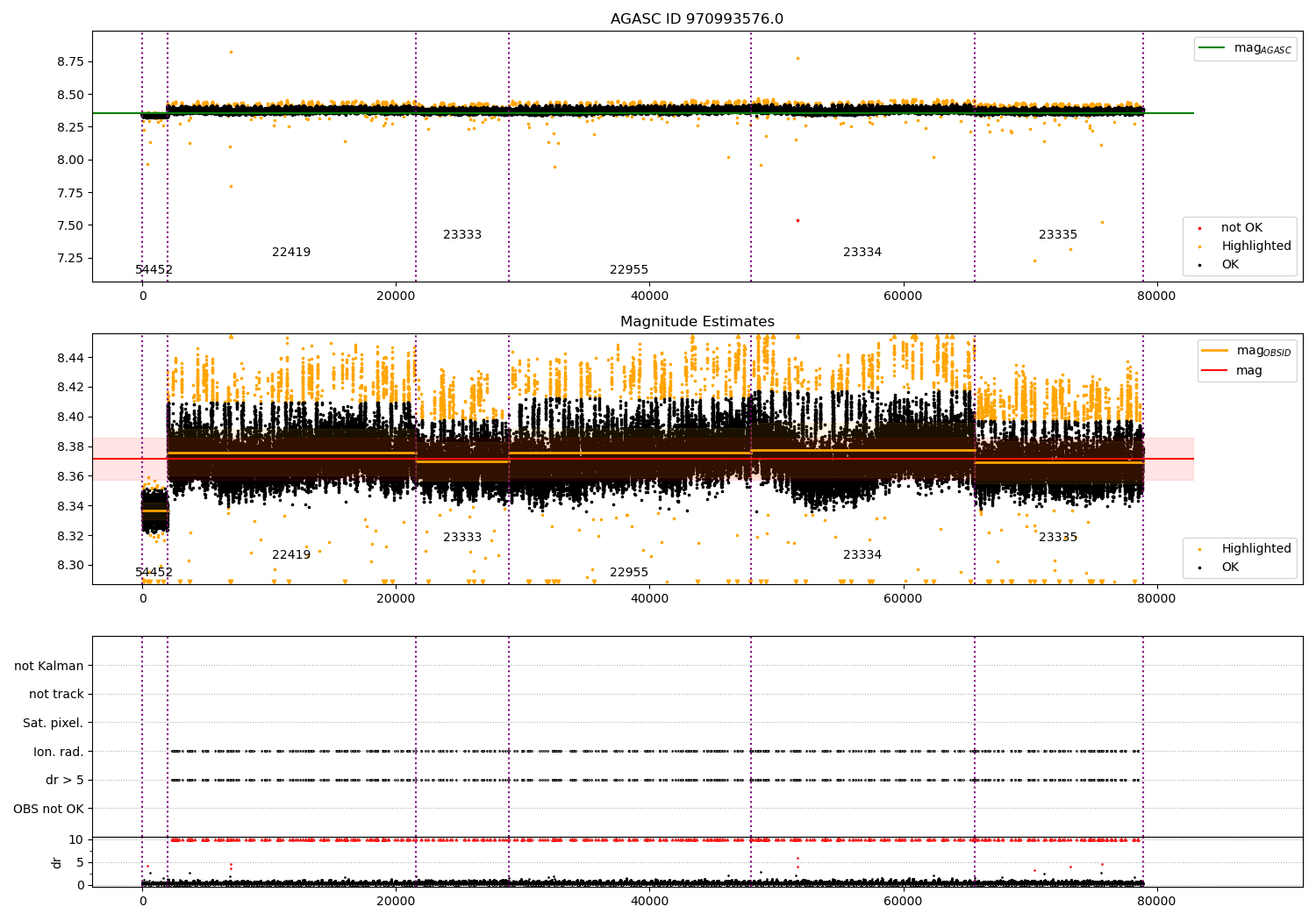Click the 'dr > 5' axis label

click(x=64, y=781)
